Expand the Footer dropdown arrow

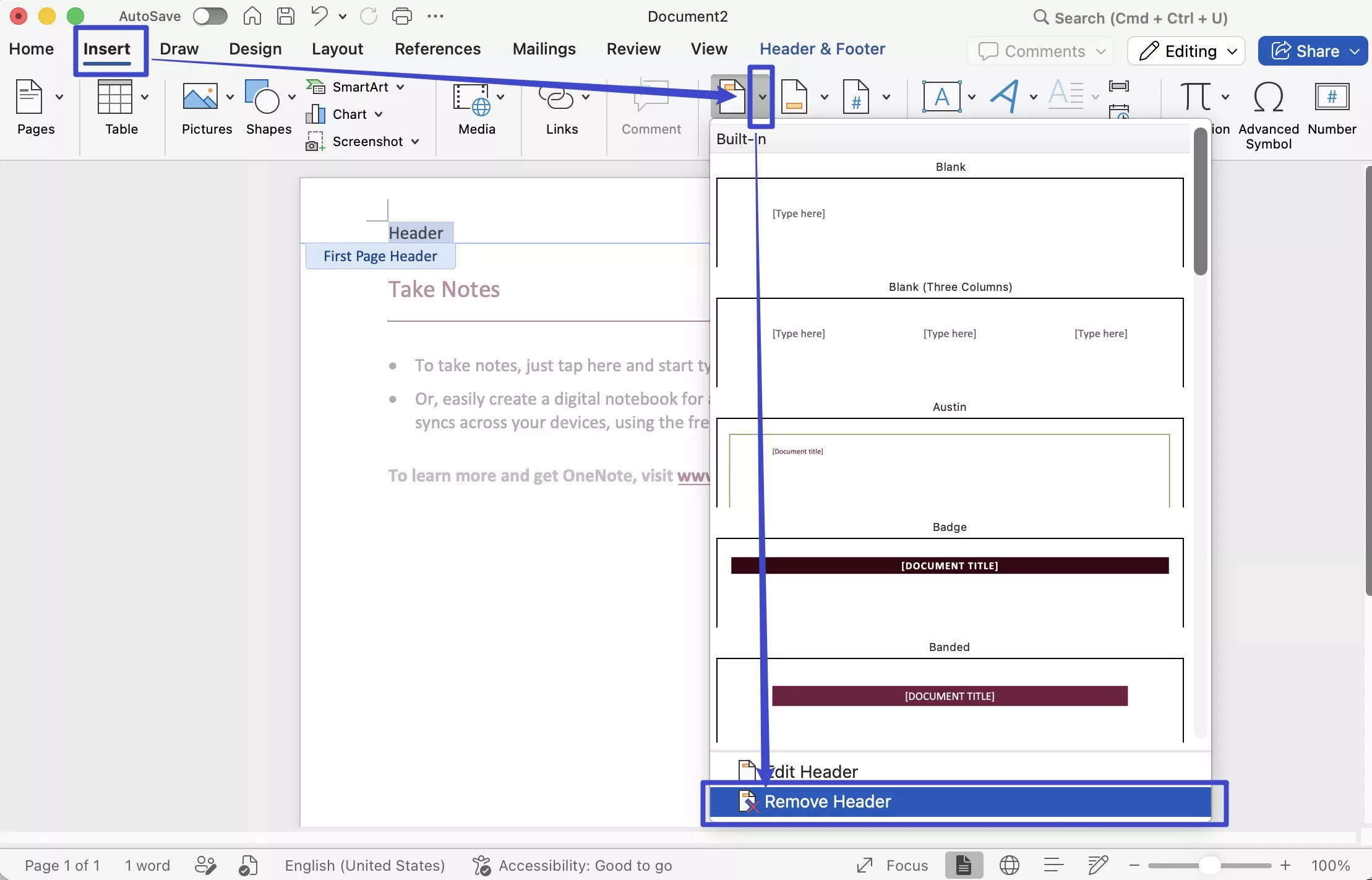[x=824, y=97]
